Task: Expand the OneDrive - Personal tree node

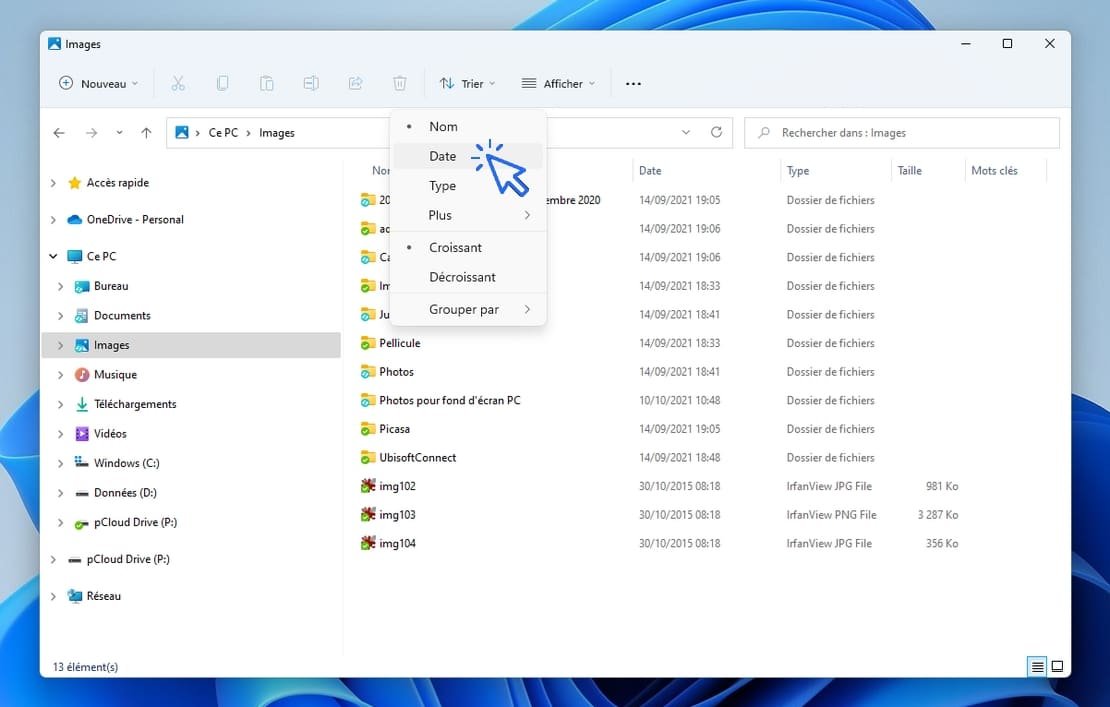Action: click(53, 219)
